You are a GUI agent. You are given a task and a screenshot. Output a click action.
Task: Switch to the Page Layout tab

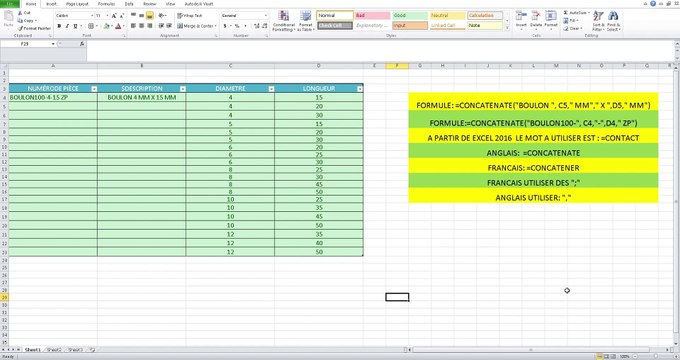click(77, 4)
